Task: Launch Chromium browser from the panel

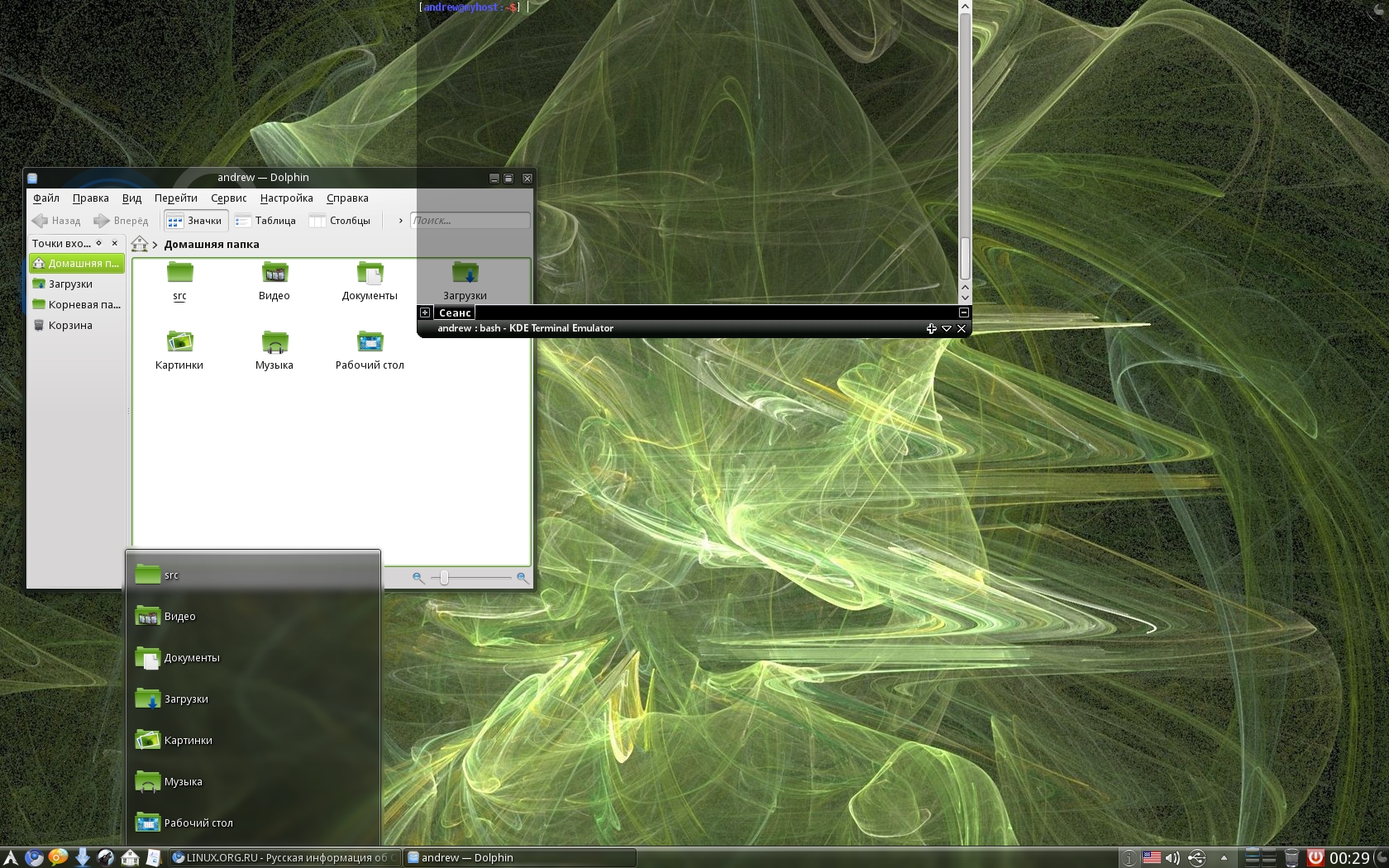Action: tap(34, 857)
